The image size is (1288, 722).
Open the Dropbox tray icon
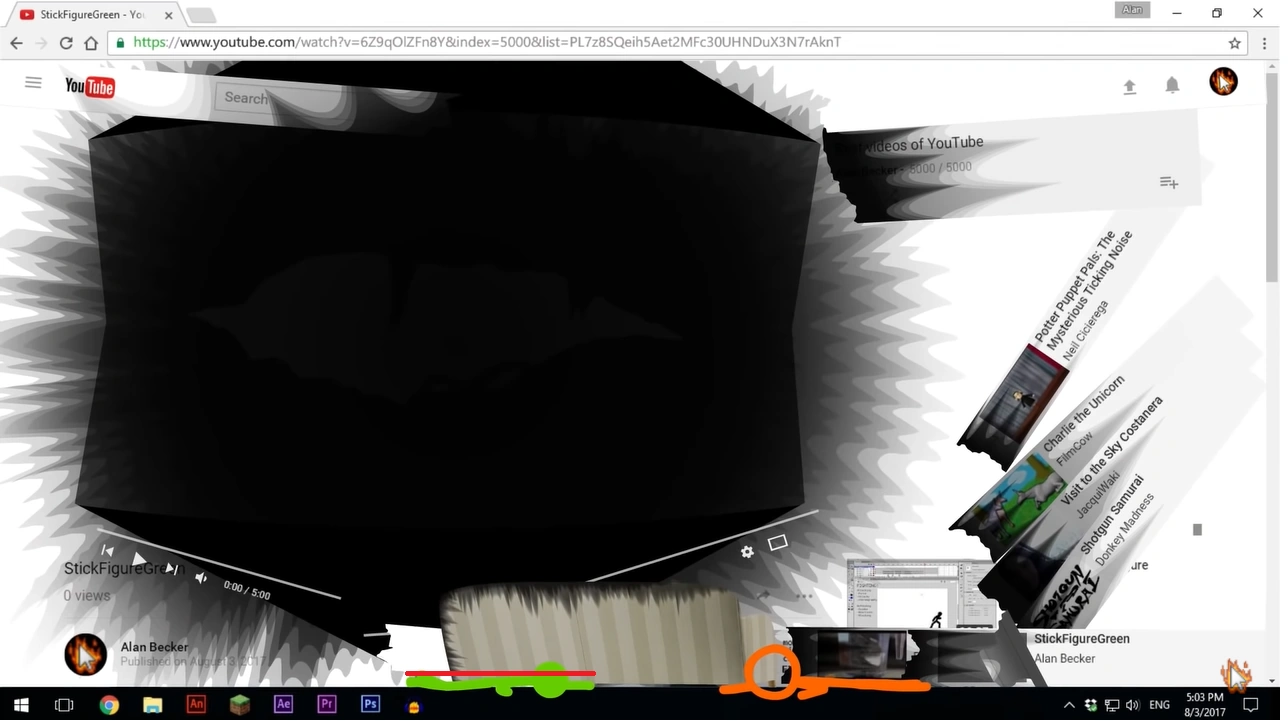coord(1091,705)
